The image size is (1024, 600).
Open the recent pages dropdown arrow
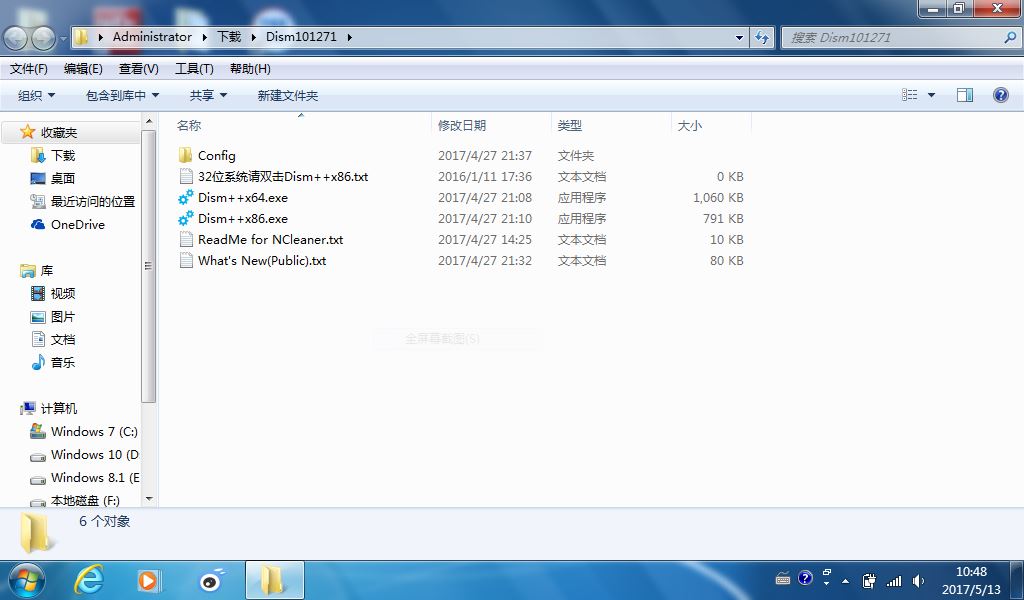point(63,39)
